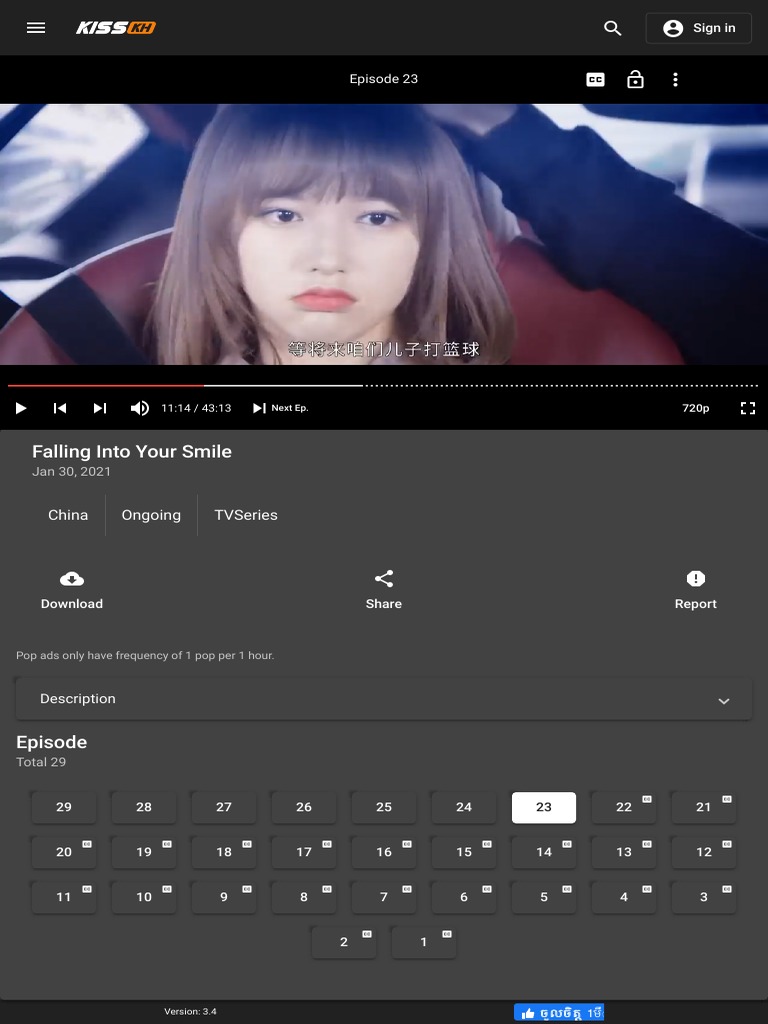Open episode 7
768x1024 pixels.
(384, 897)
